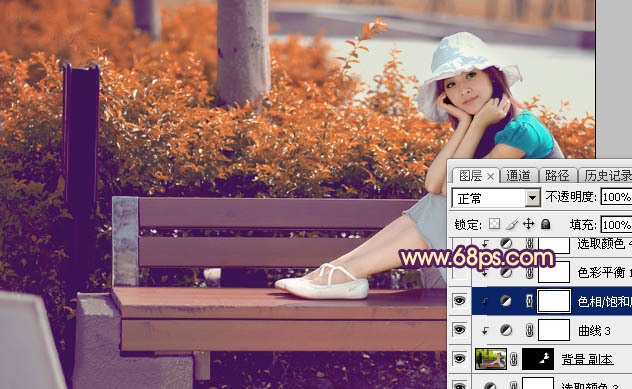Screen dimensions: 632x389
Task: Toggle visibility of the 背景 副本 layer
Action: click(x=459, y=358)
